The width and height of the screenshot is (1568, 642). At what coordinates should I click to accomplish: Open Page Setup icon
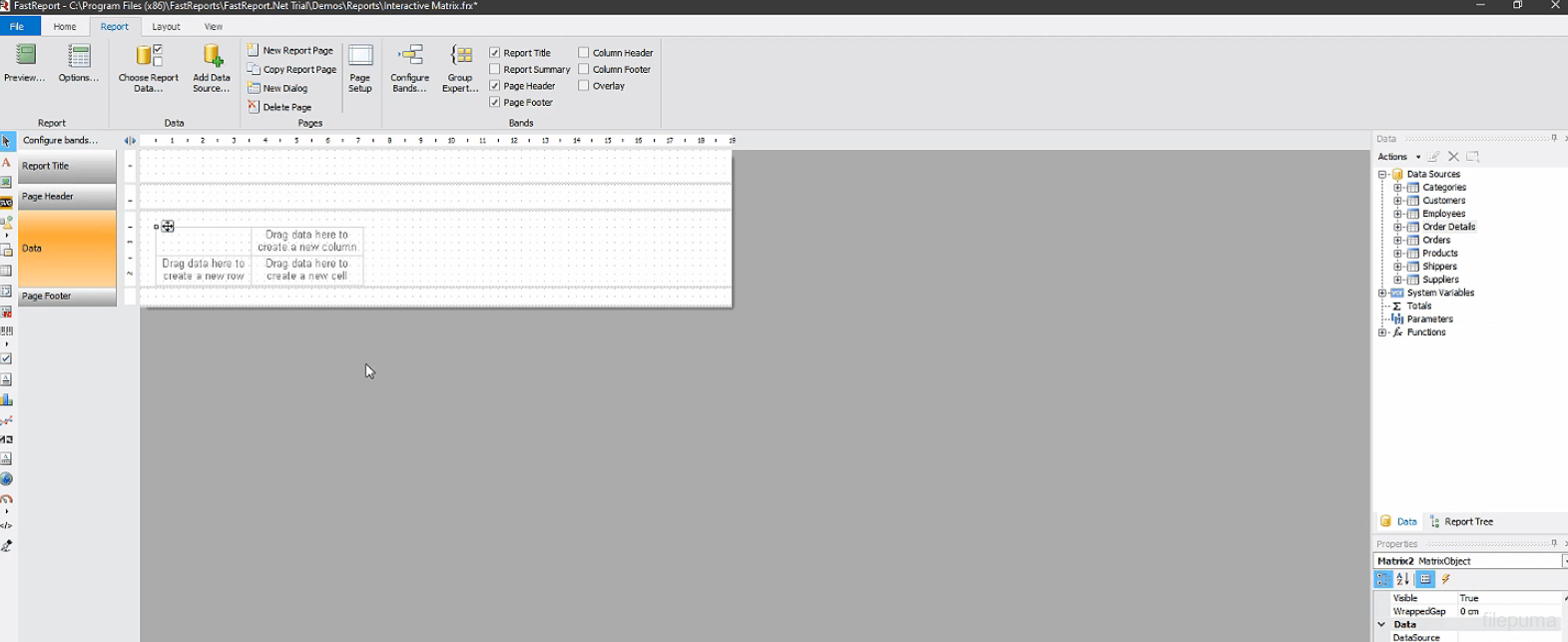coord(360,57)
